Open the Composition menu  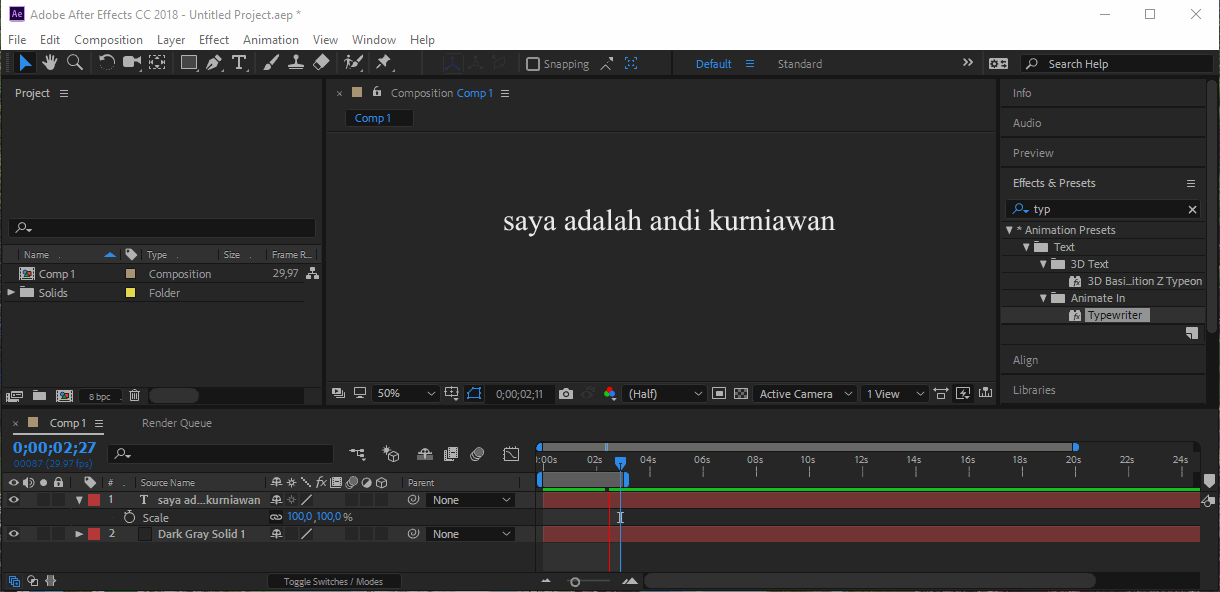108,39
